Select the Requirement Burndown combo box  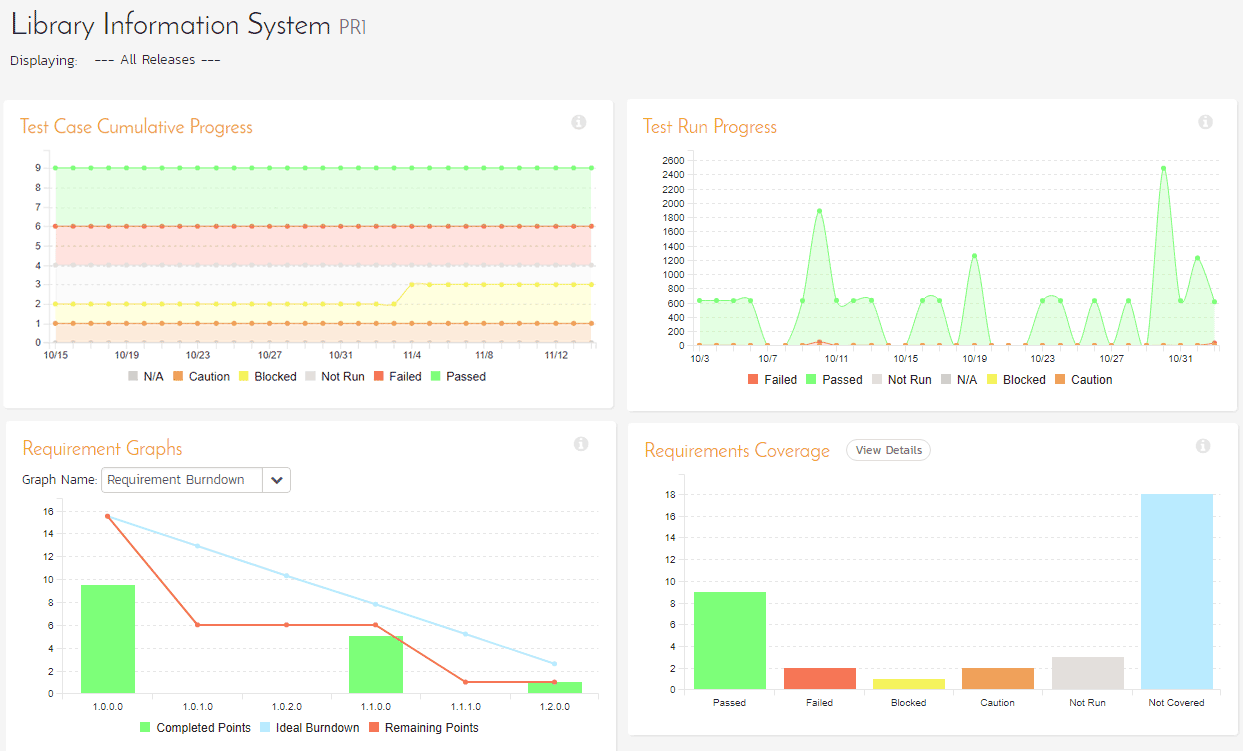pyautogui.click(x=196, y=480)
